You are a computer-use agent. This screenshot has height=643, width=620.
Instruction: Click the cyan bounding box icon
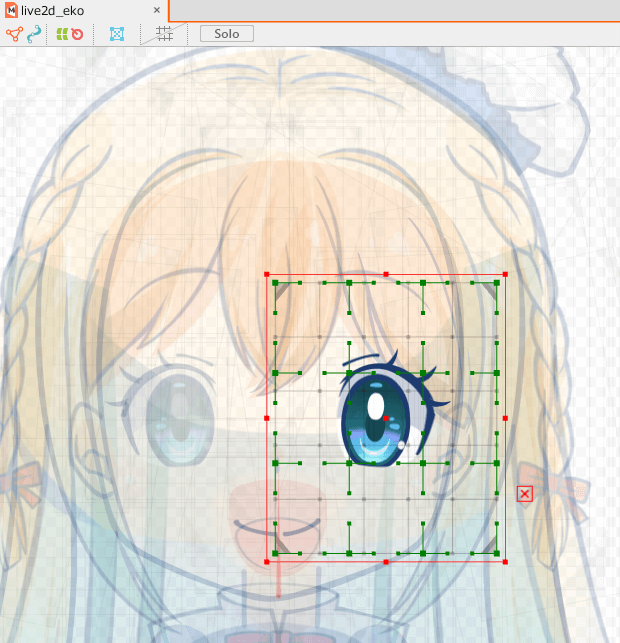117,34
